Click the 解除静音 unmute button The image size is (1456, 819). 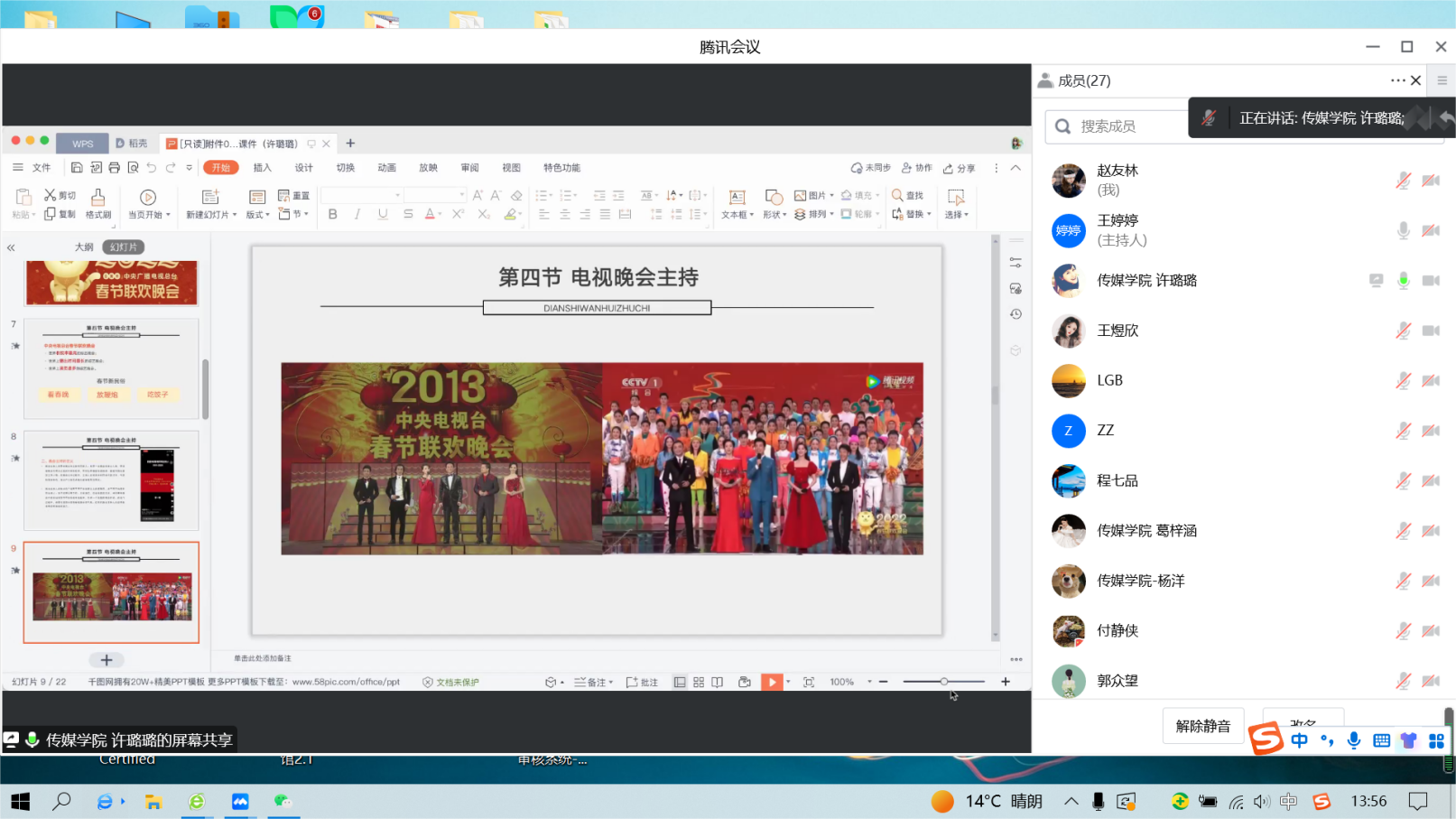(x=1203, y=727)
